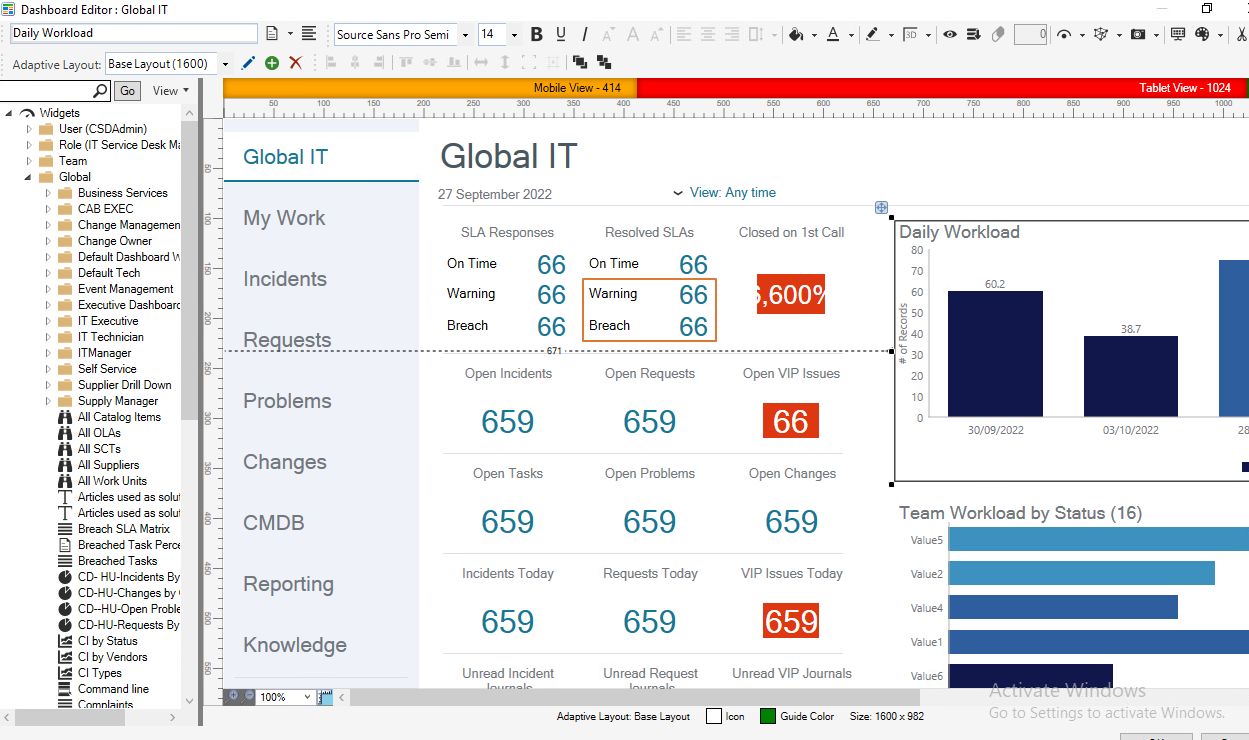Toggle the eye visibility icon in toolbar

(949, 34)
